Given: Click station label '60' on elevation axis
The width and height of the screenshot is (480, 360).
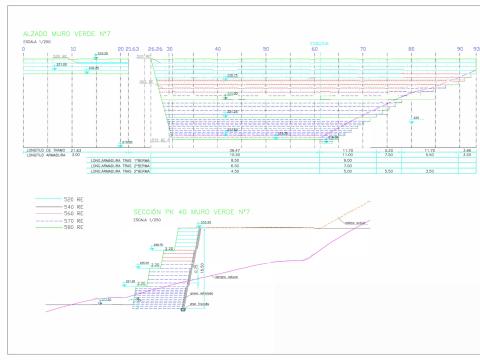Looking at the screenshot, I should click(314, 49).
